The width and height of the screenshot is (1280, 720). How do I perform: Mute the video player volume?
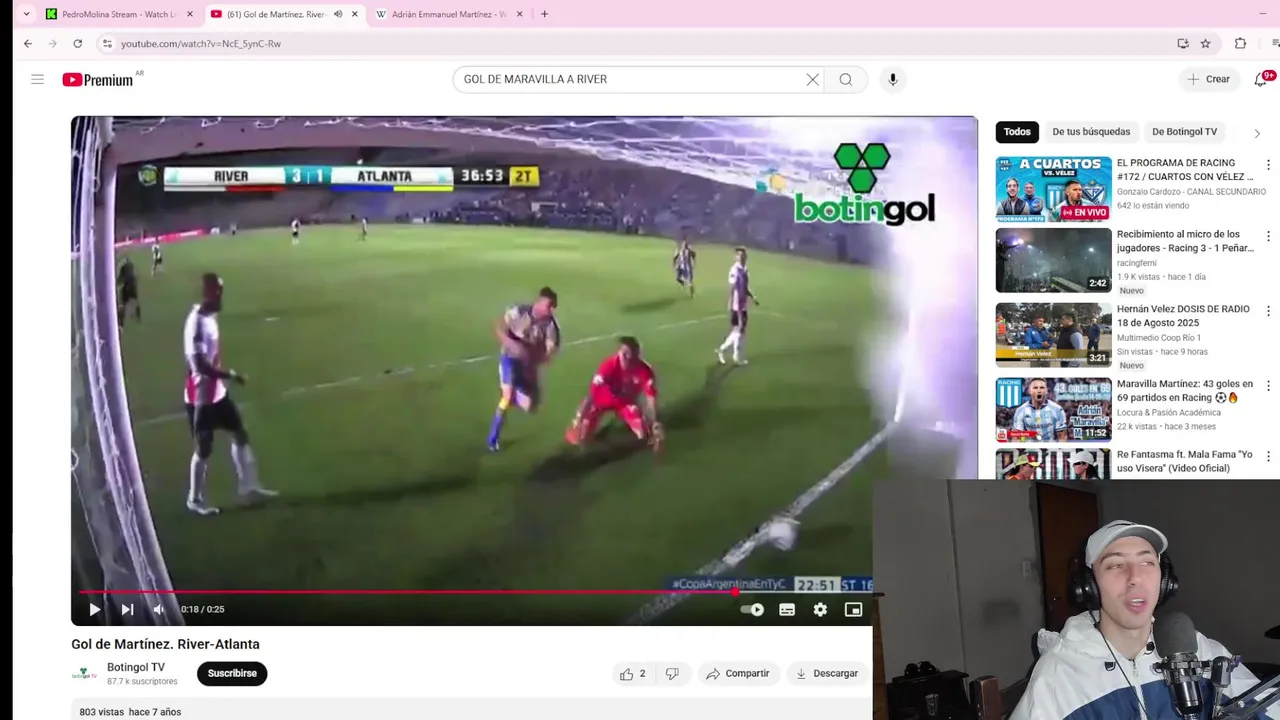tap(158, 609)
